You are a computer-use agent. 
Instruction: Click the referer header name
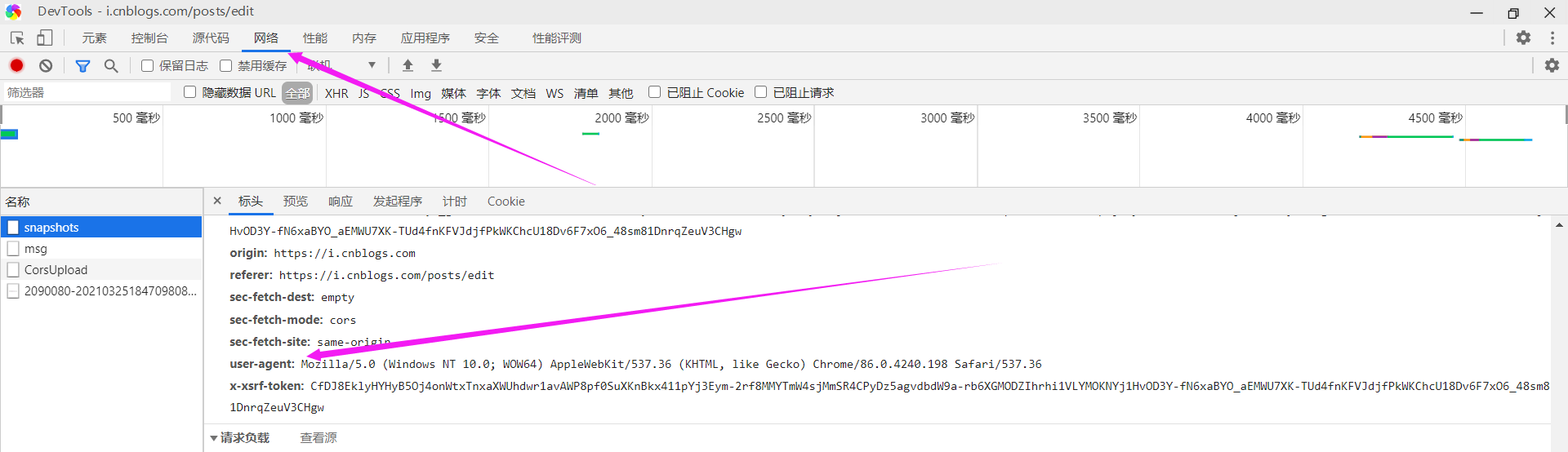[251, 275]
